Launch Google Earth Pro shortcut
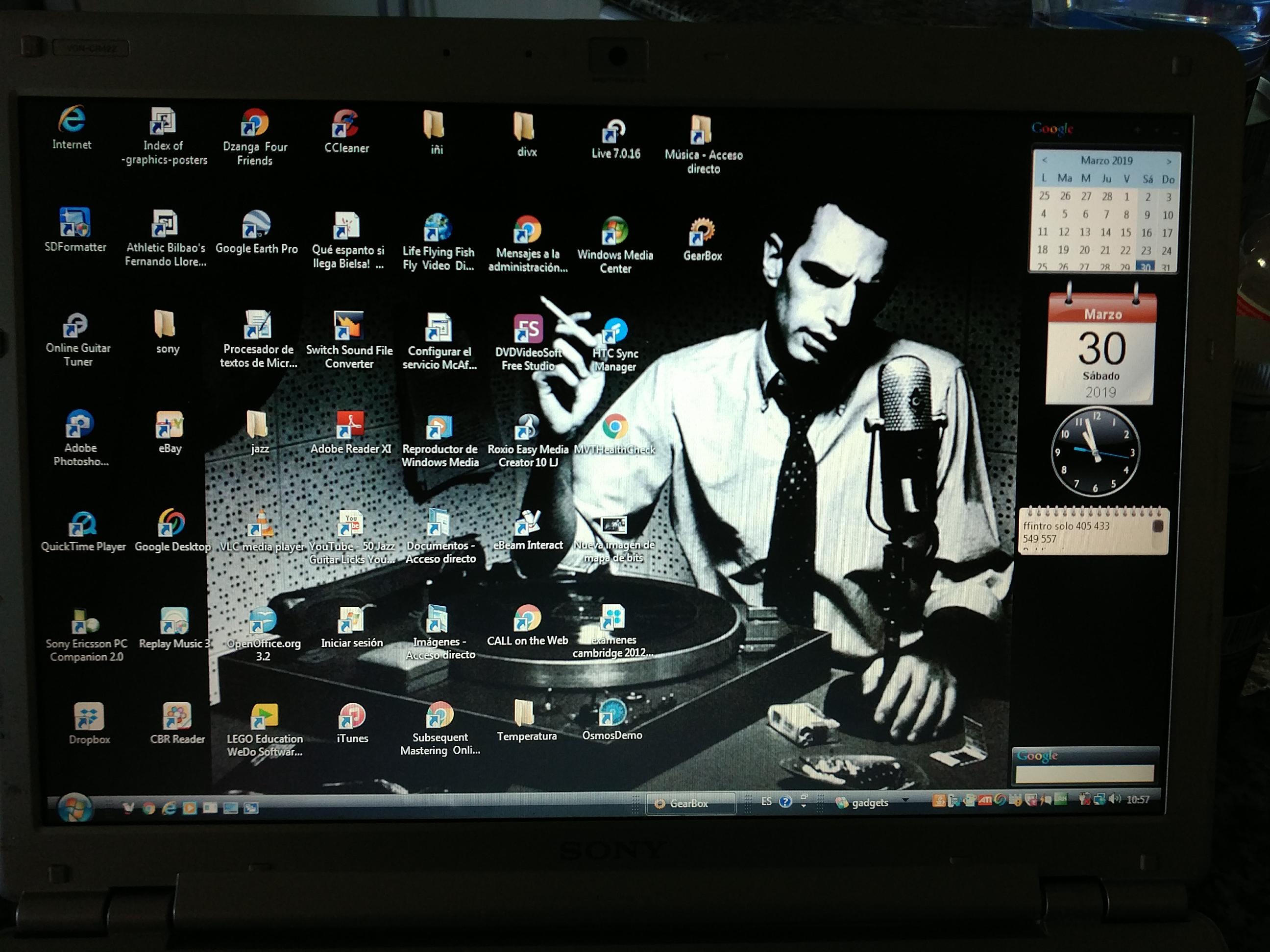The width and height of the screenshot is (1270, 952). (x=256, y=225)
